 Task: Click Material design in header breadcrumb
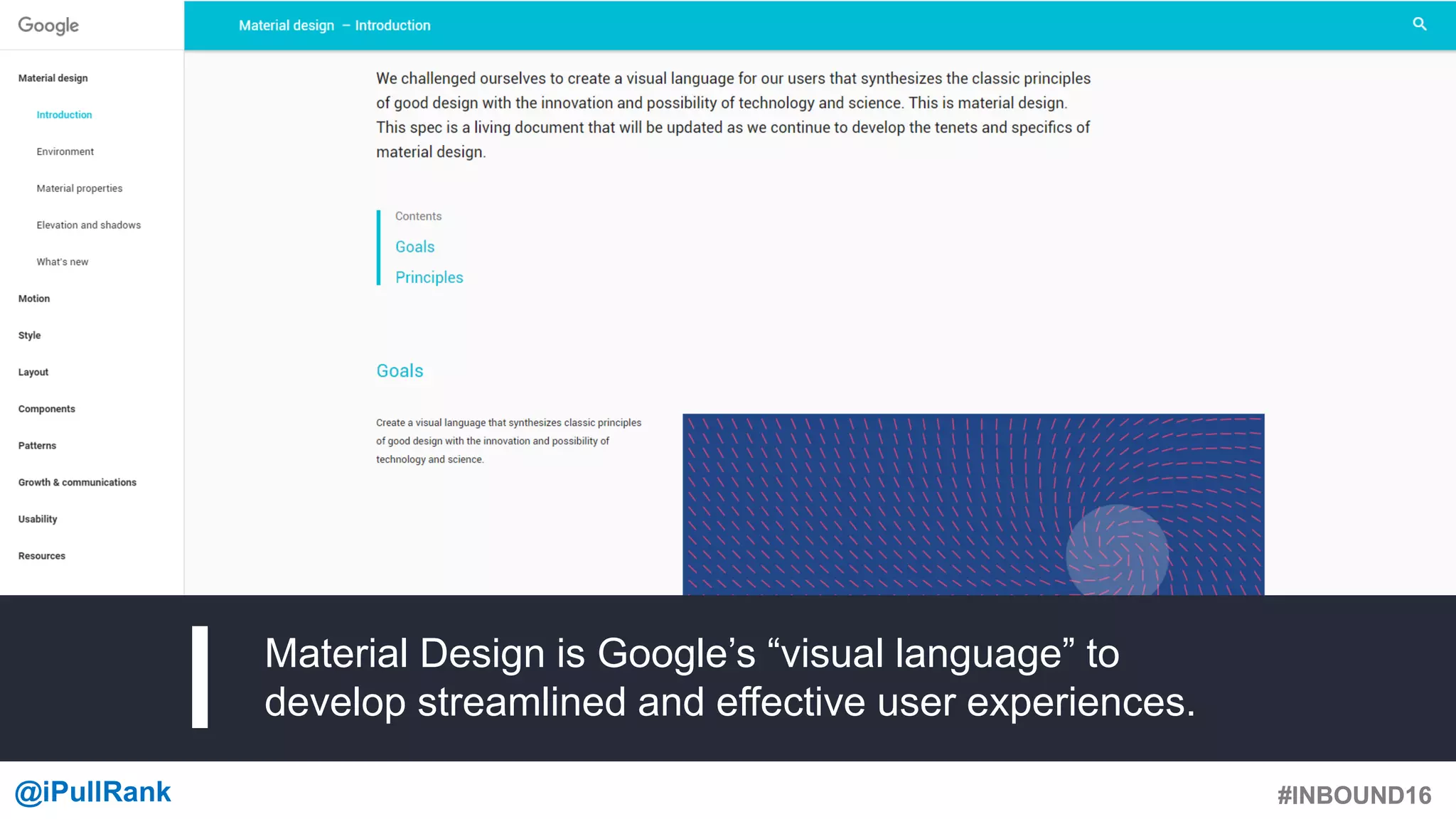287,26
